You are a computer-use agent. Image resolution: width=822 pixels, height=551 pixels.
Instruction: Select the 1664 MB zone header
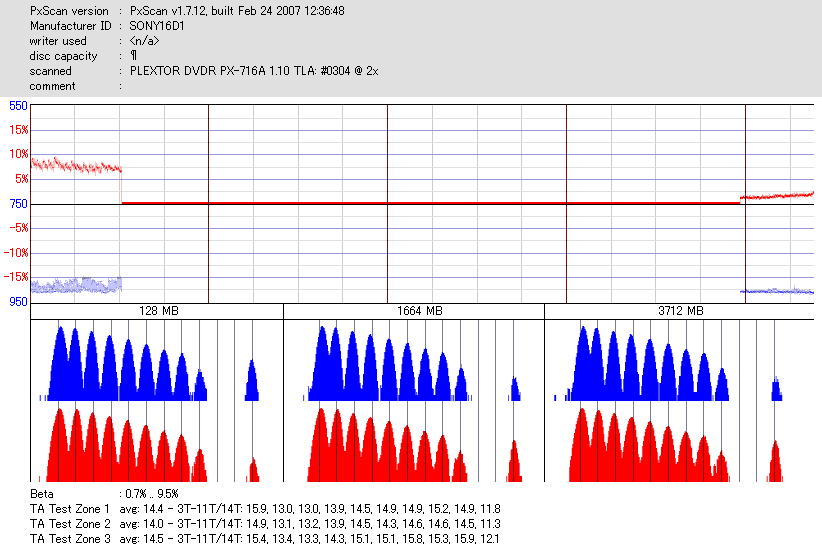419,311
